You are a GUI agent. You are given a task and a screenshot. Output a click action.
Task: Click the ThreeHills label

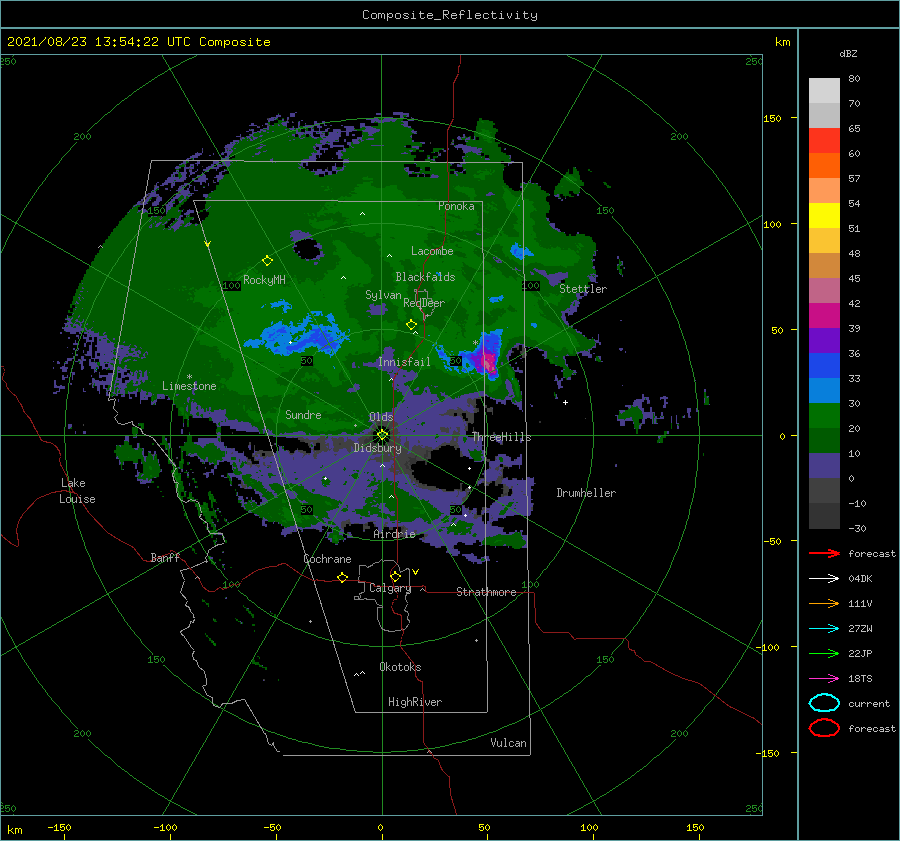(502, 437)
